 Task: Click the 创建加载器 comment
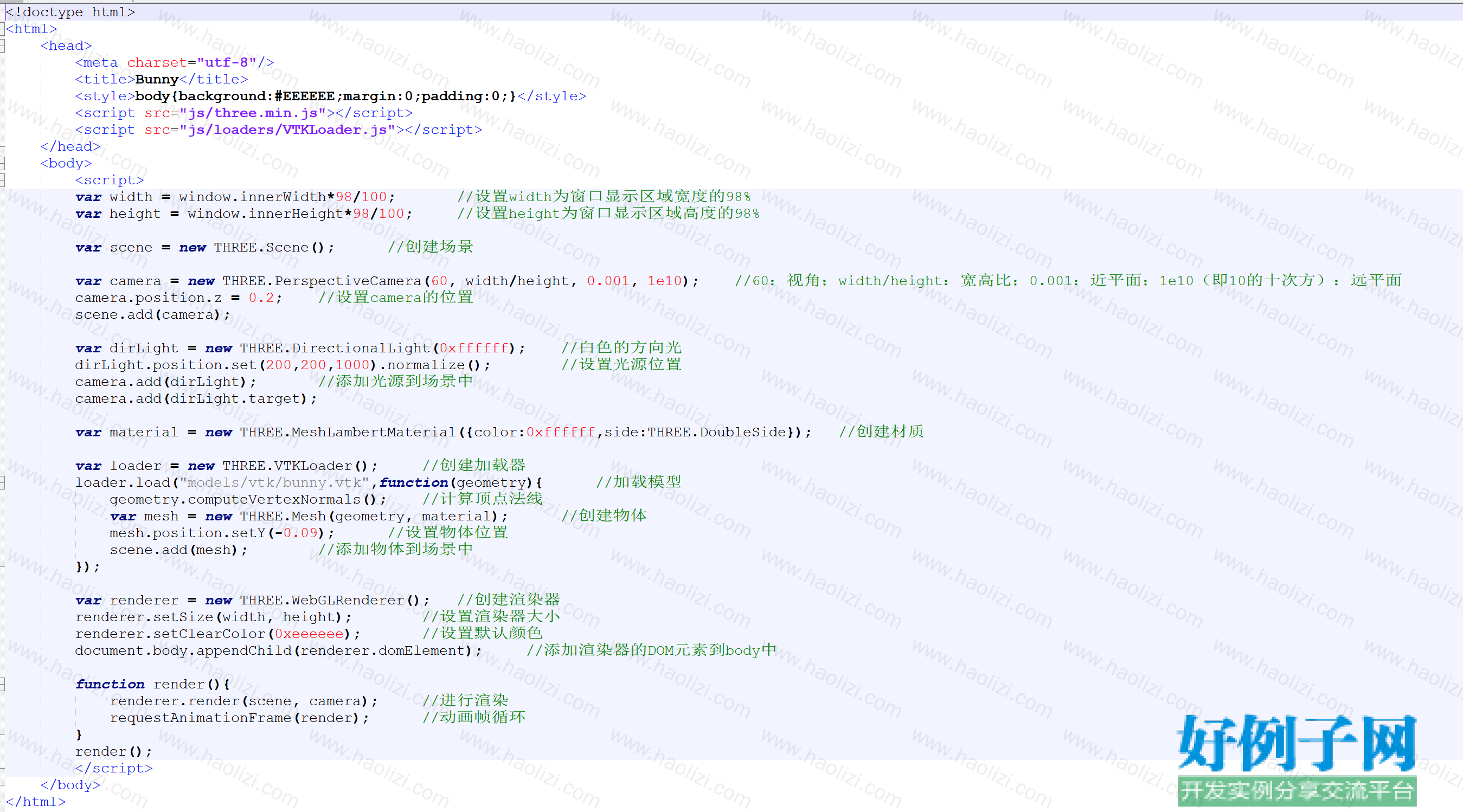tap(474, 466)
